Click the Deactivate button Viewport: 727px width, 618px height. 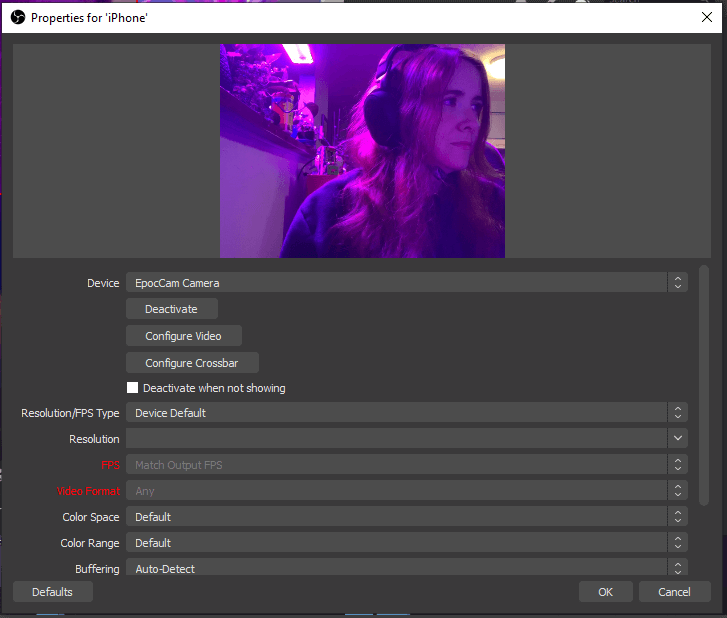point(172,309)
